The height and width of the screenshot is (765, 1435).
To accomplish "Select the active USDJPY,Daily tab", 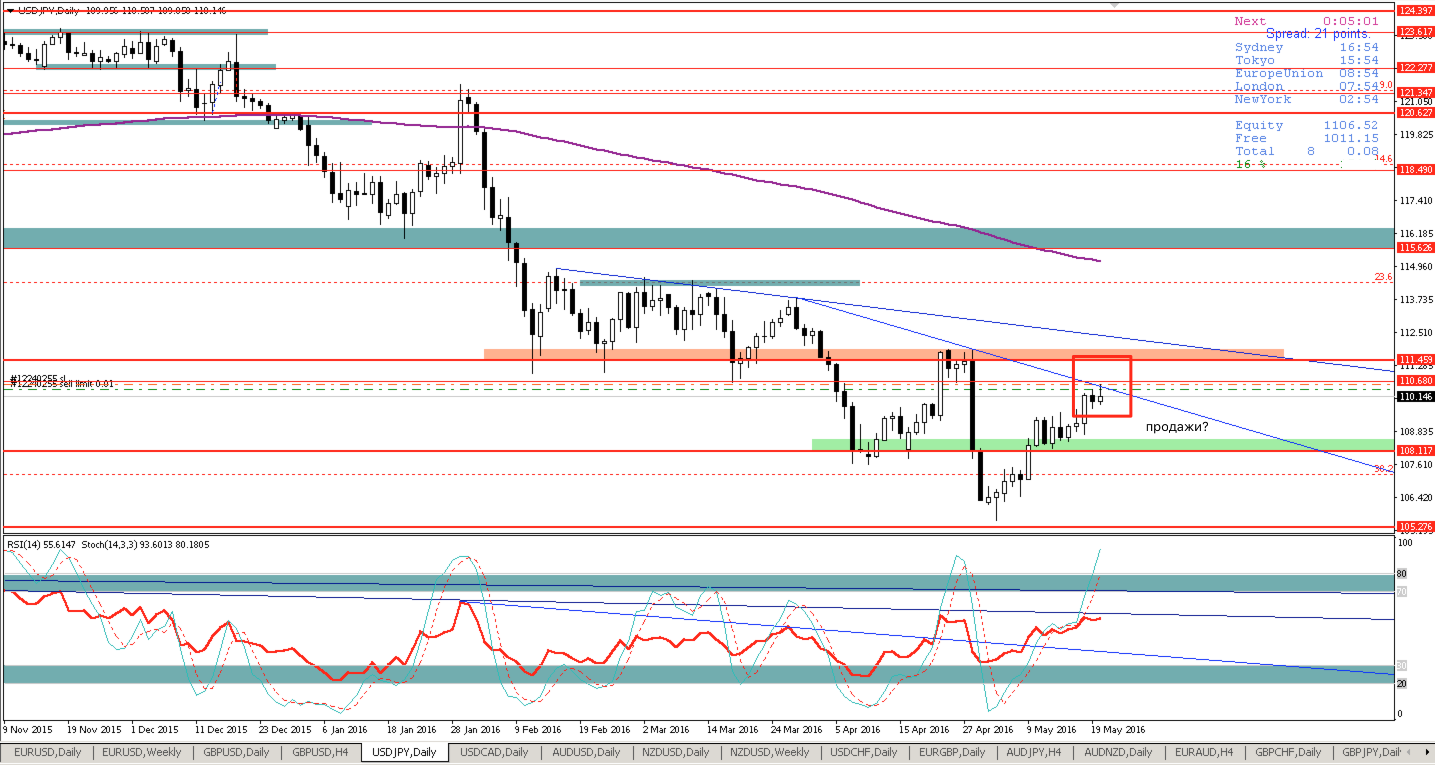I will 404,752.
